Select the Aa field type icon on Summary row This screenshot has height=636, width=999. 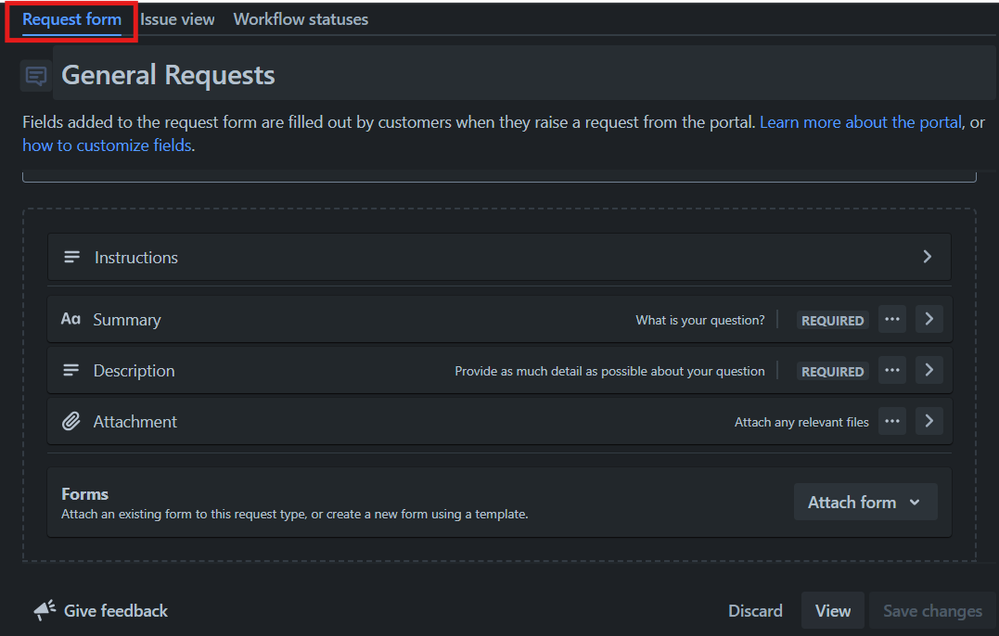(x=71, y=319)
